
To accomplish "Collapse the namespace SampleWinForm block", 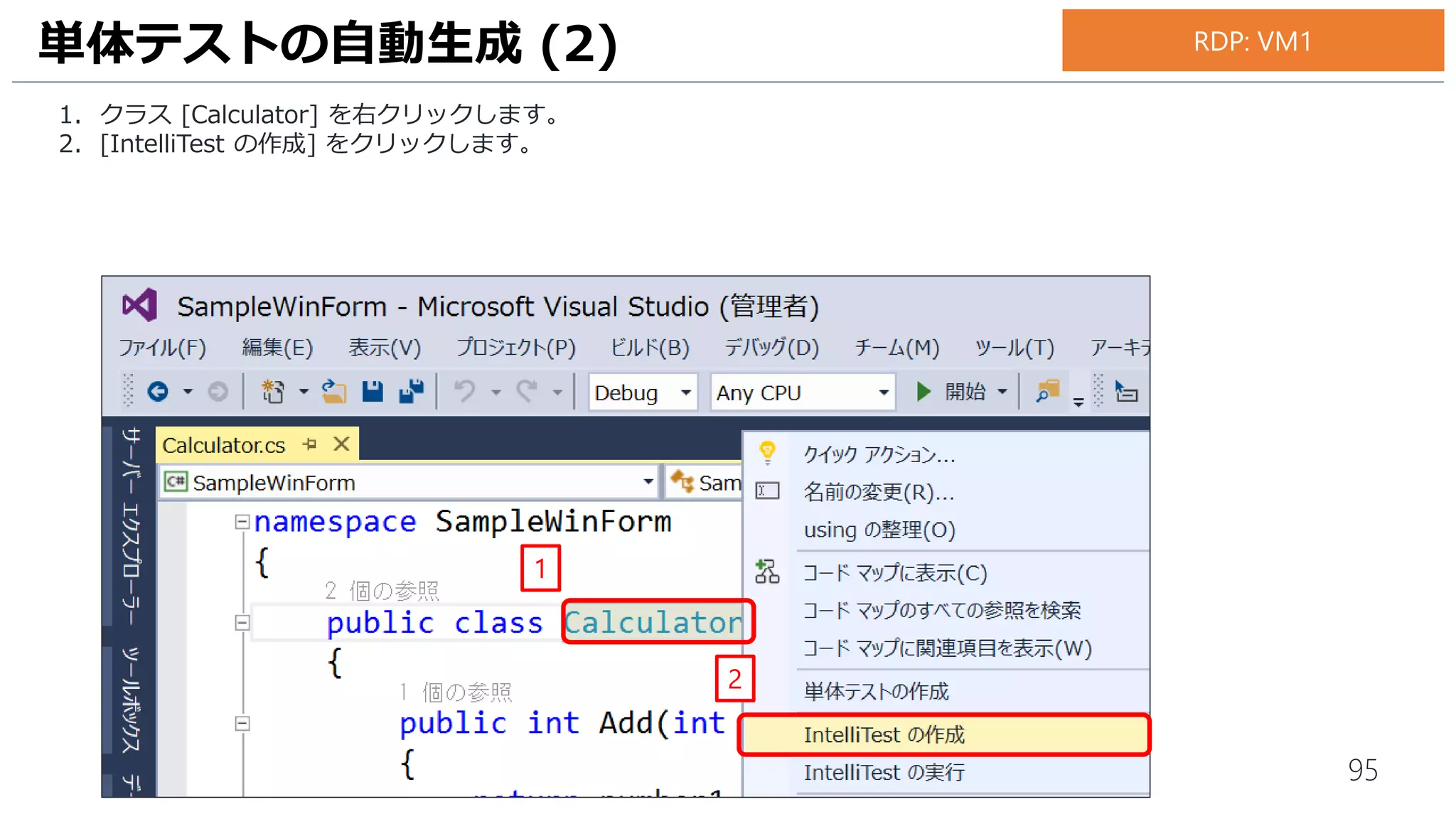I will pyautogui.click(x=242, y=523).
